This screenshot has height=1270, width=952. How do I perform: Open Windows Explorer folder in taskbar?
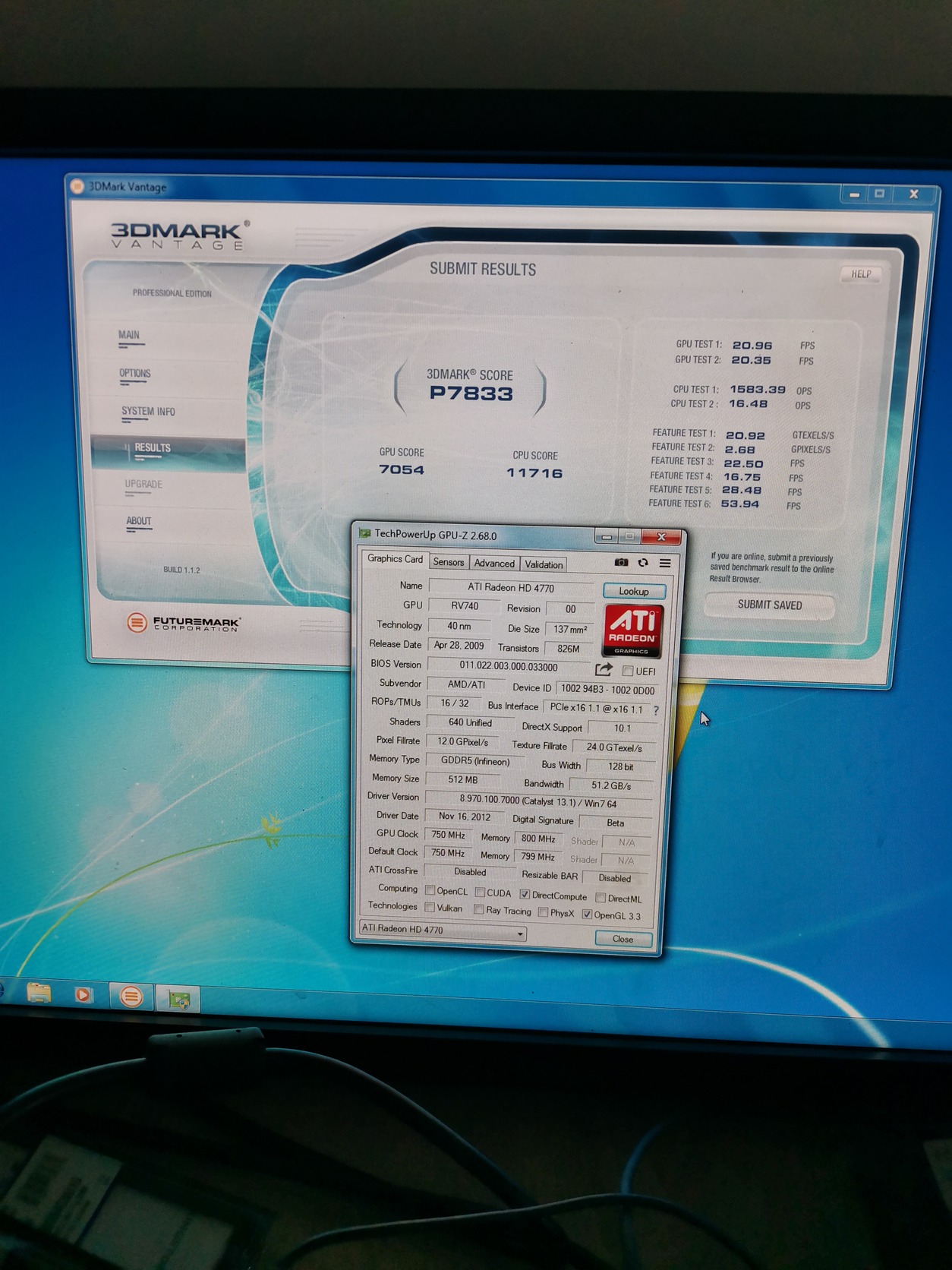[39, 992]
